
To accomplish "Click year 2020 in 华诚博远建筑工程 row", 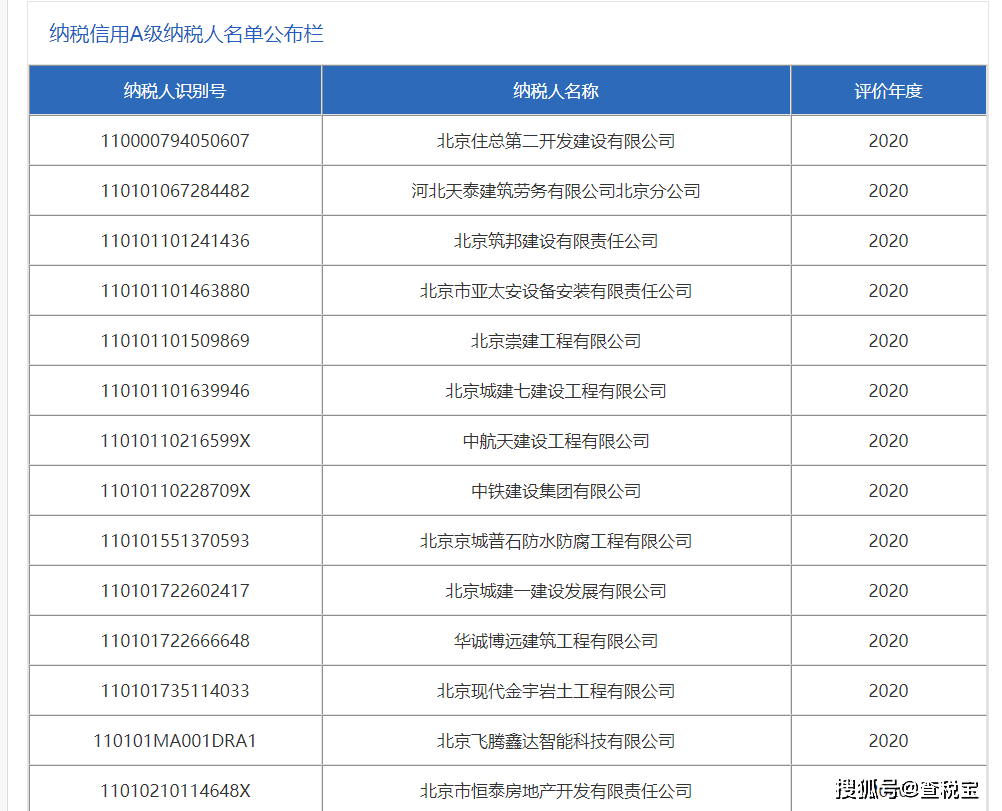I will pos(888,640).
